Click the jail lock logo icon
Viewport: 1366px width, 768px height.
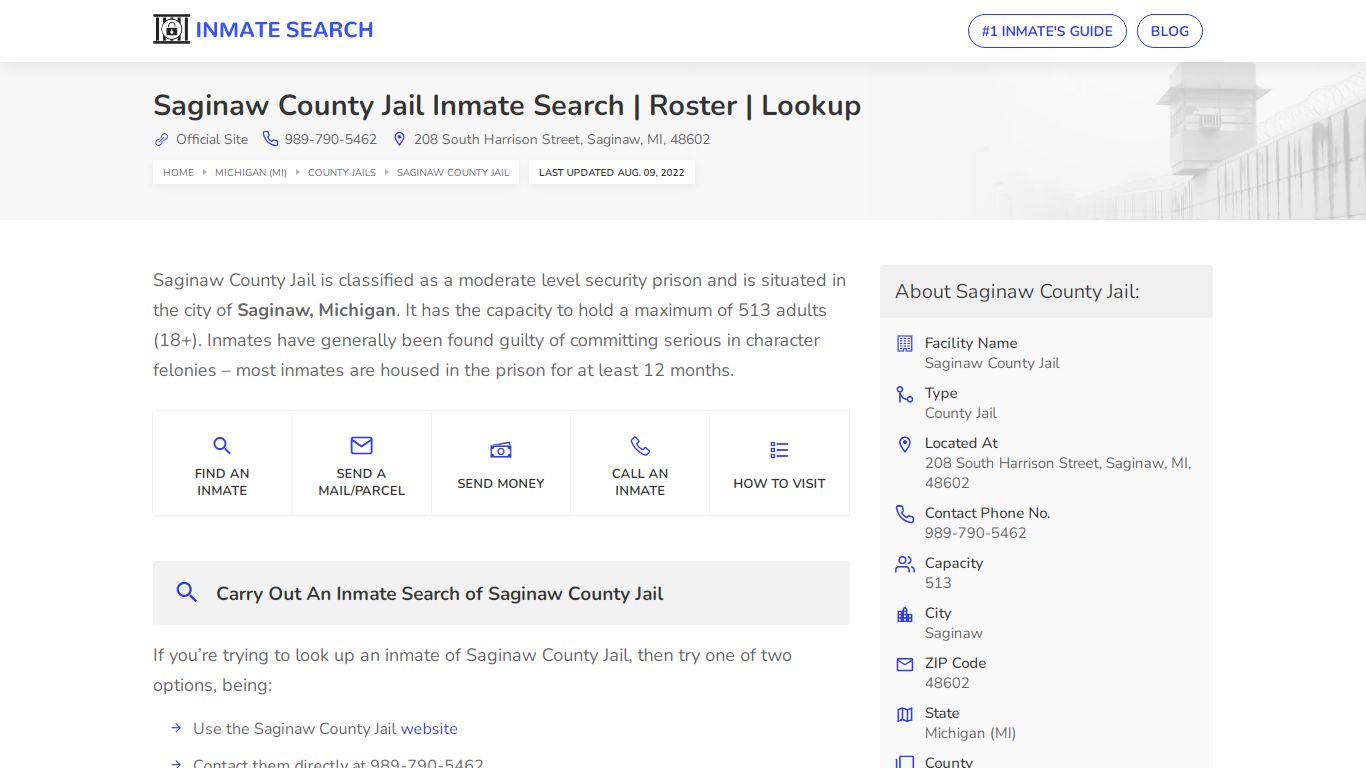click(x=171, y=29)
